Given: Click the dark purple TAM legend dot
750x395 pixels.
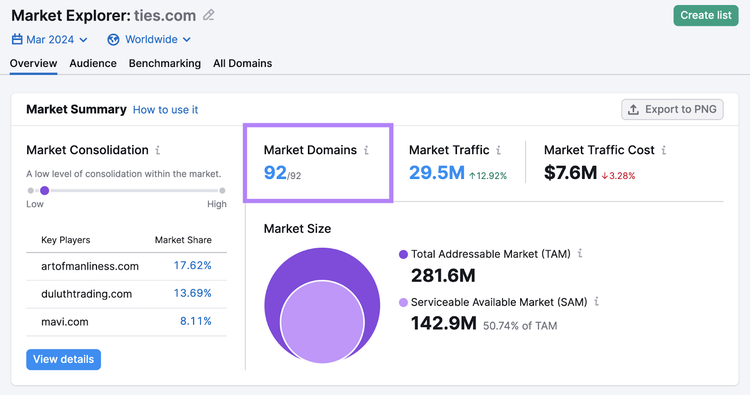Looking at the screenshot, I should 403,254.
